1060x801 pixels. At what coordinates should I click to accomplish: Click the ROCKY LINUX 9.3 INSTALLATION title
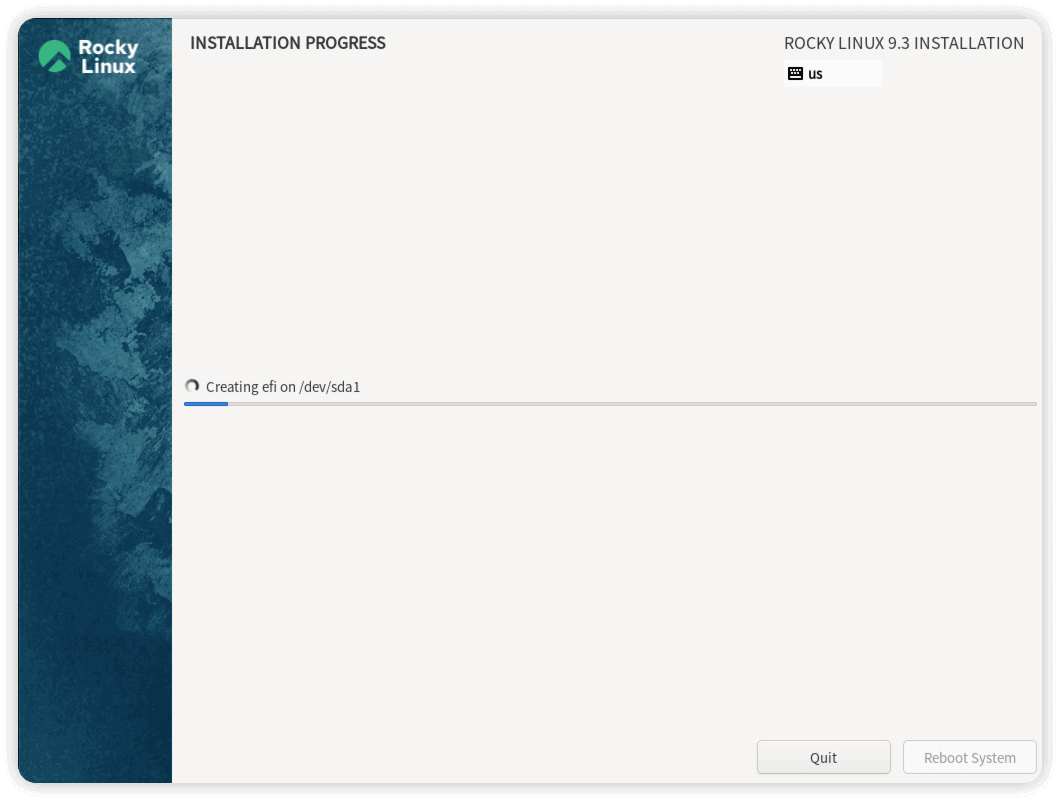904,43
